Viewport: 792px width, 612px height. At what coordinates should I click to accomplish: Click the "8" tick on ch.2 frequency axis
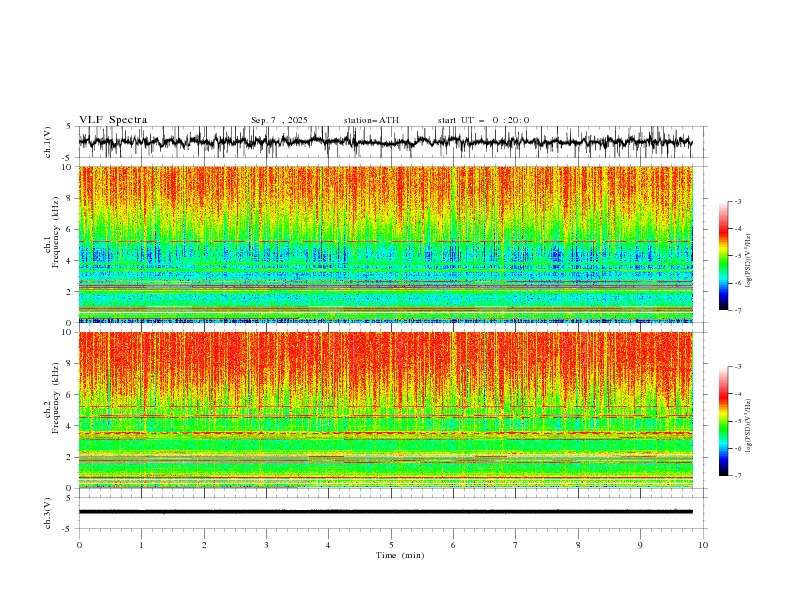70,364
